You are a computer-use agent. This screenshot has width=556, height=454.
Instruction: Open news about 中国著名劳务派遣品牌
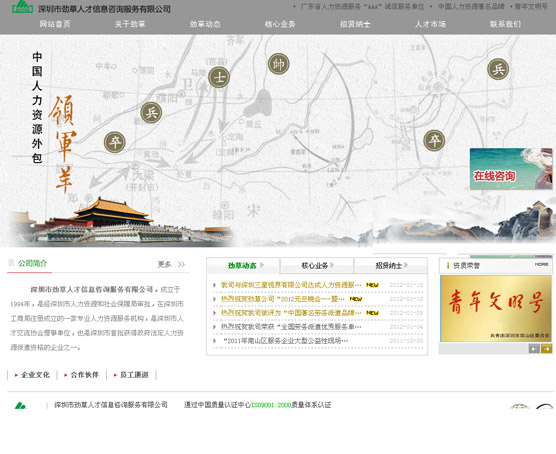[x=291, y=313]
